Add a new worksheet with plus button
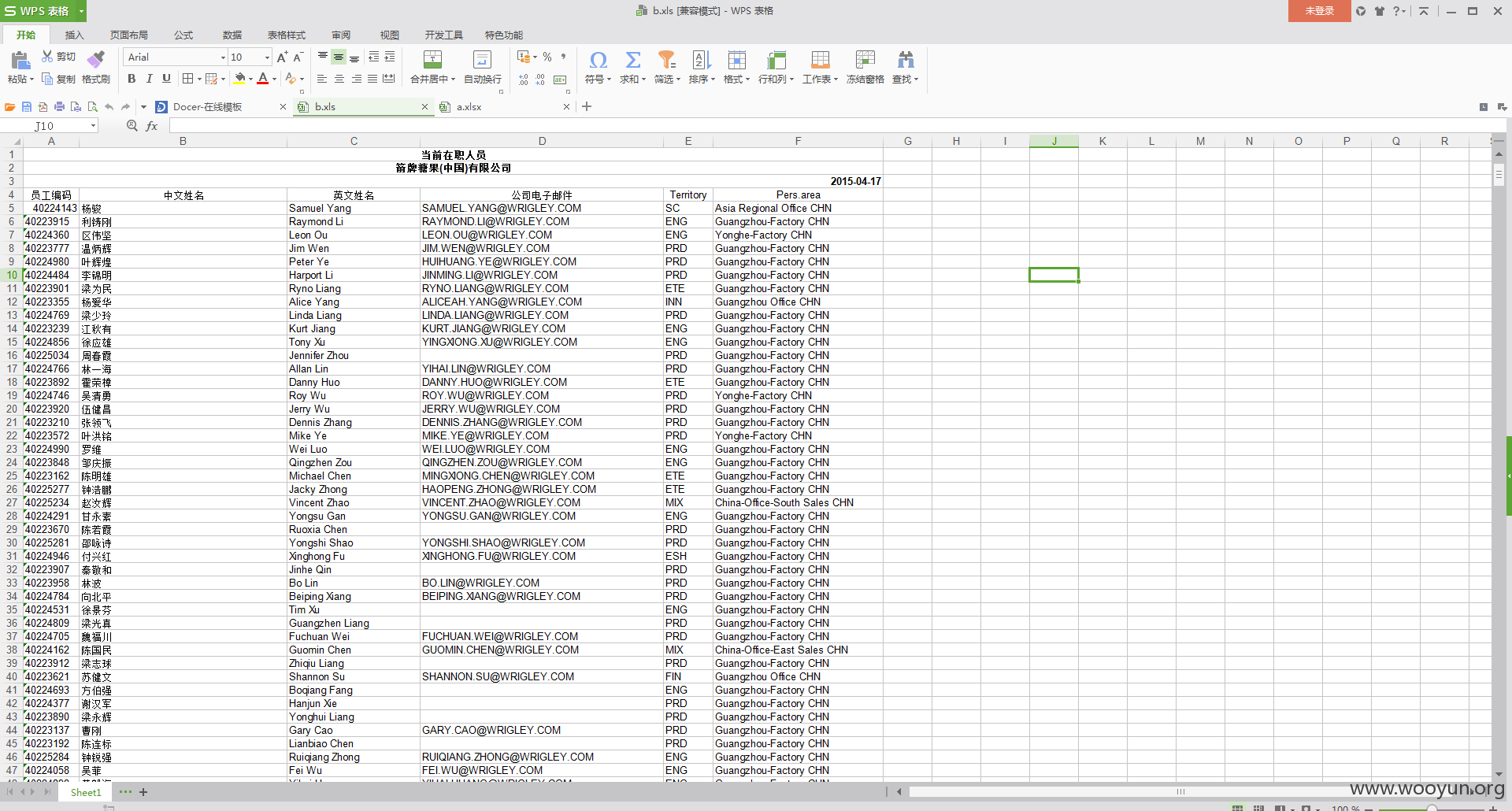Screen dimensions: 1512x811 (x=143, y=792)
